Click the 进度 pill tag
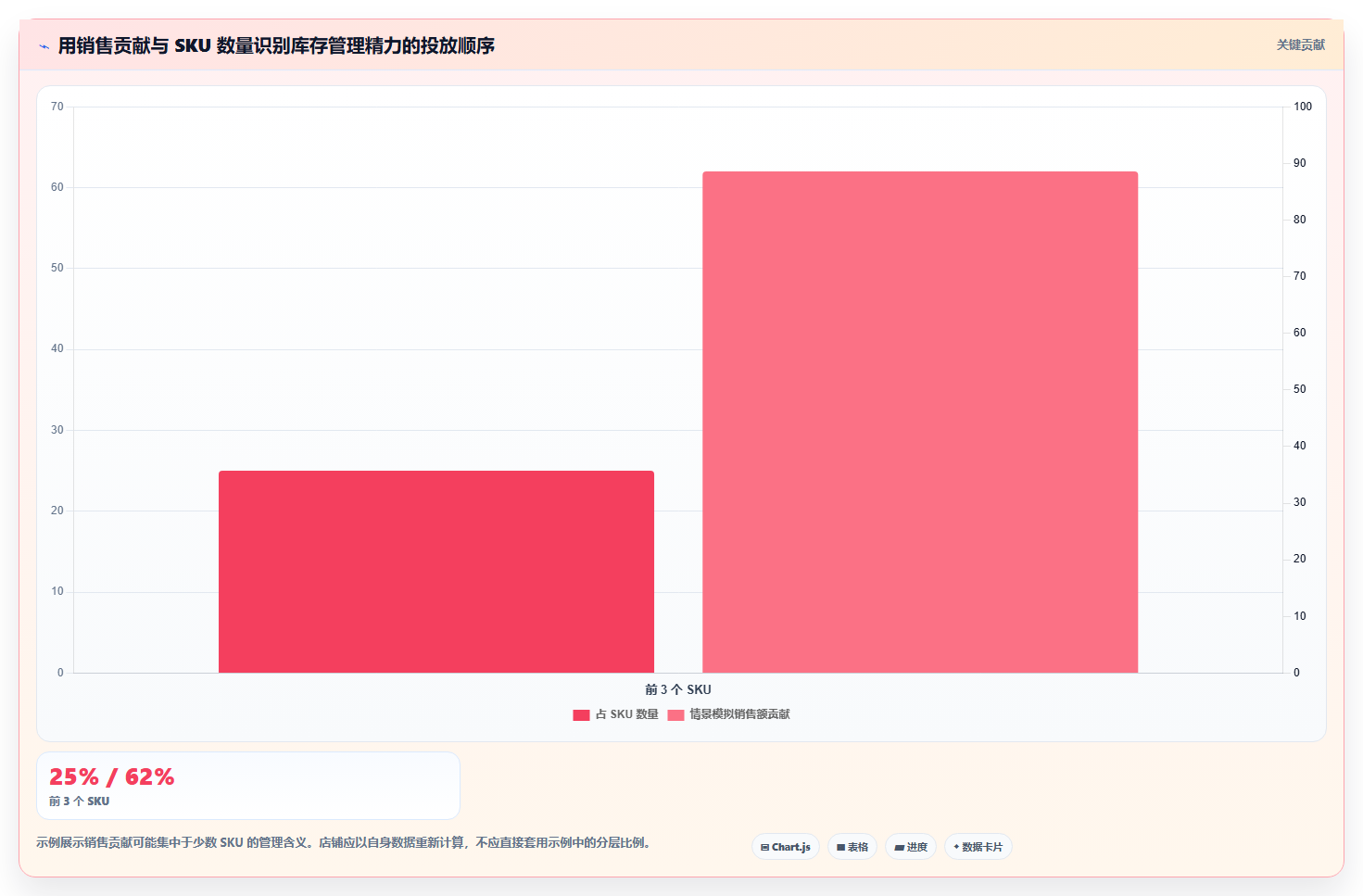1363x896 pixels. coord(911,847)
